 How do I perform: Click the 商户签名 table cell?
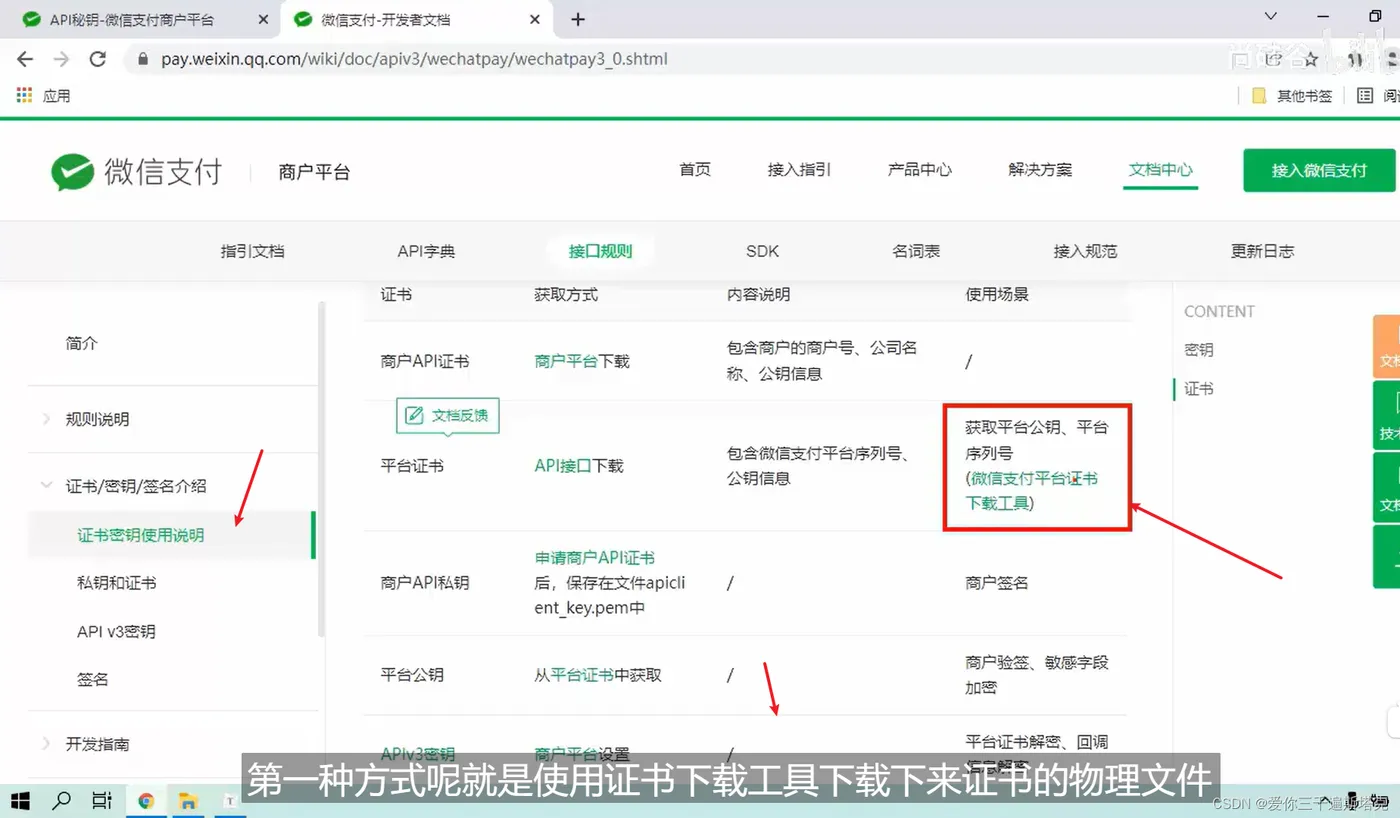pyautogui.click(x=997, y=583)
